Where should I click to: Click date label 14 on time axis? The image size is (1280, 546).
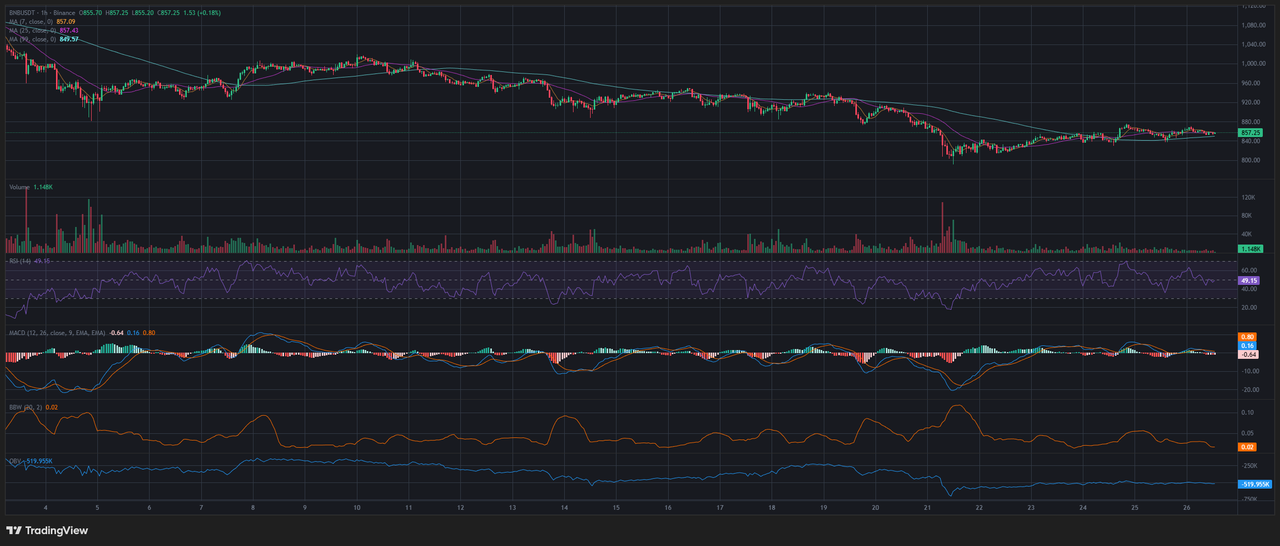564,508
